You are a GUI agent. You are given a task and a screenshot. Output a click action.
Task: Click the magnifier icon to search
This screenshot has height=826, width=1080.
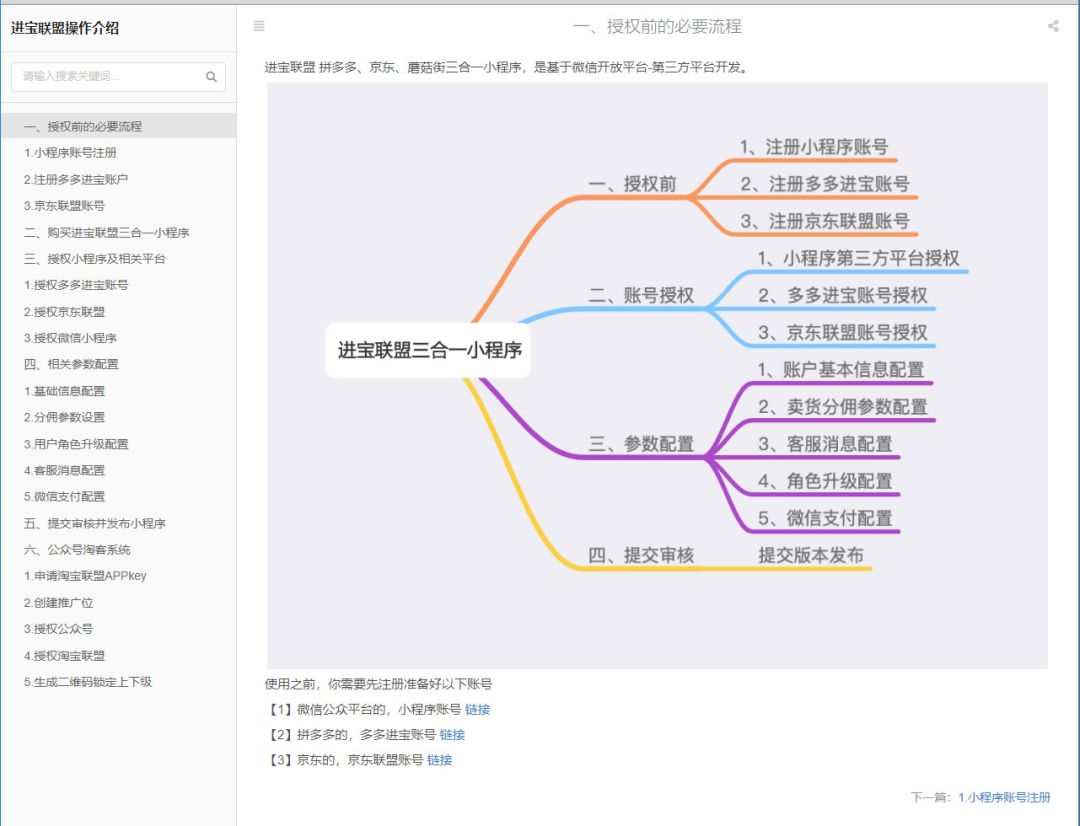tap(211, 75)
